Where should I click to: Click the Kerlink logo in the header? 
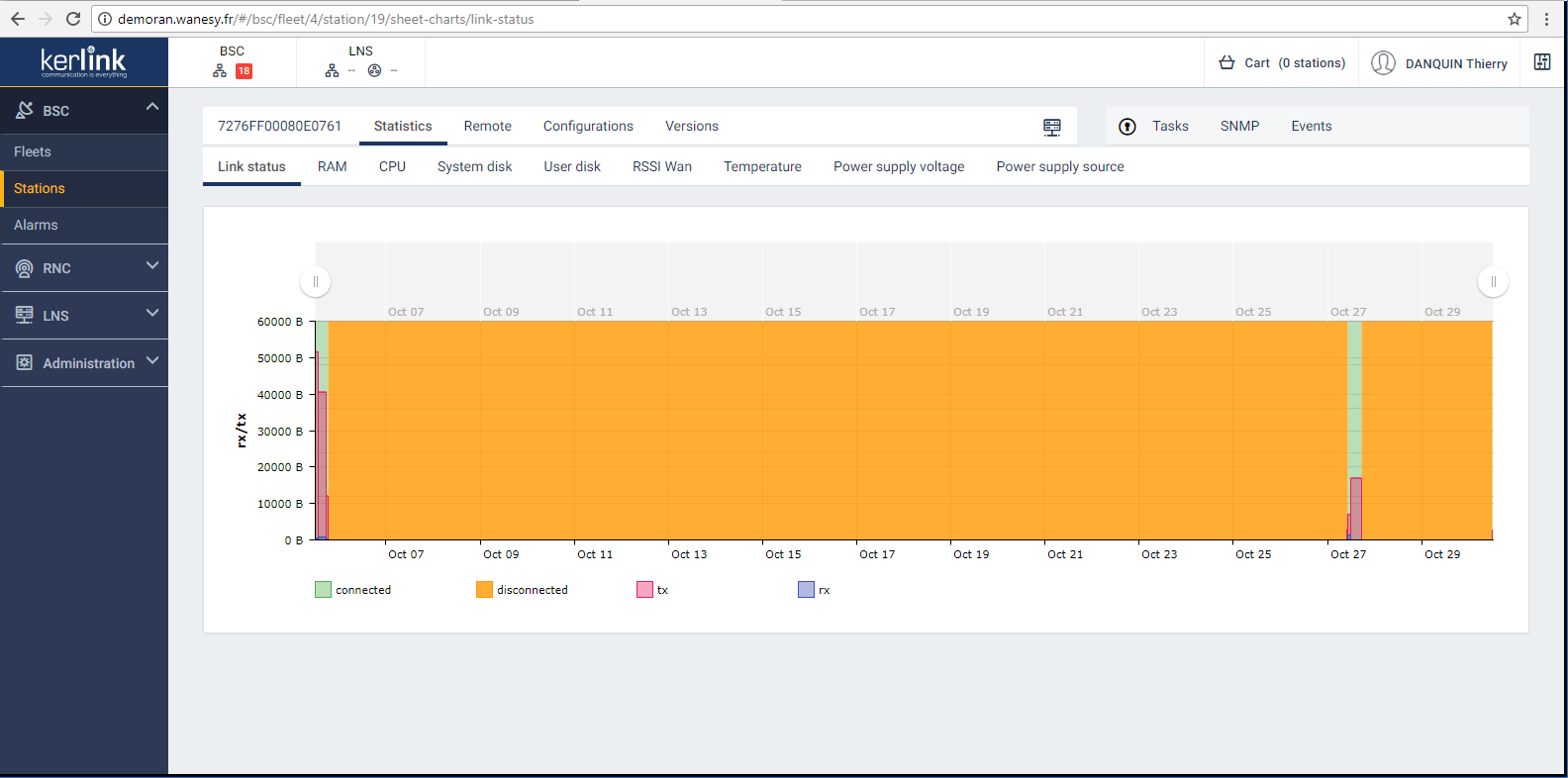[x=83, y=62]
